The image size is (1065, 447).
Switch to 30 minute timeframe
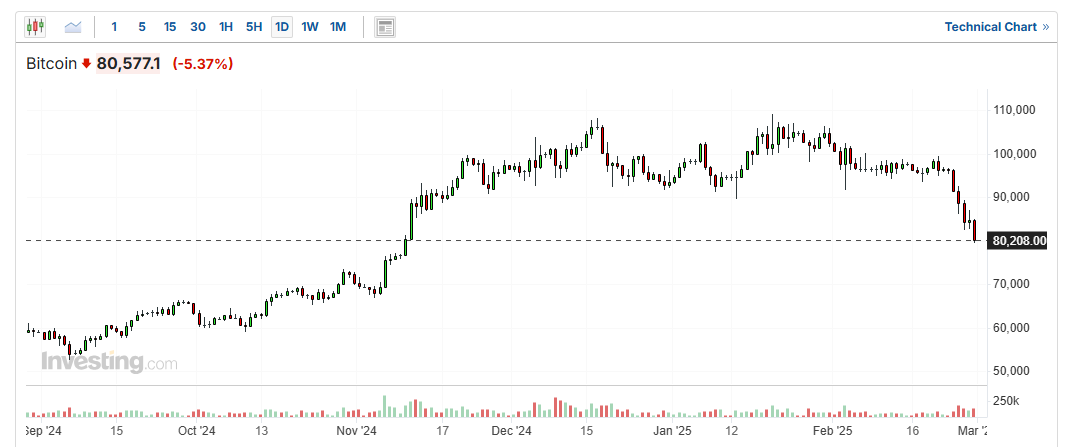198,27
